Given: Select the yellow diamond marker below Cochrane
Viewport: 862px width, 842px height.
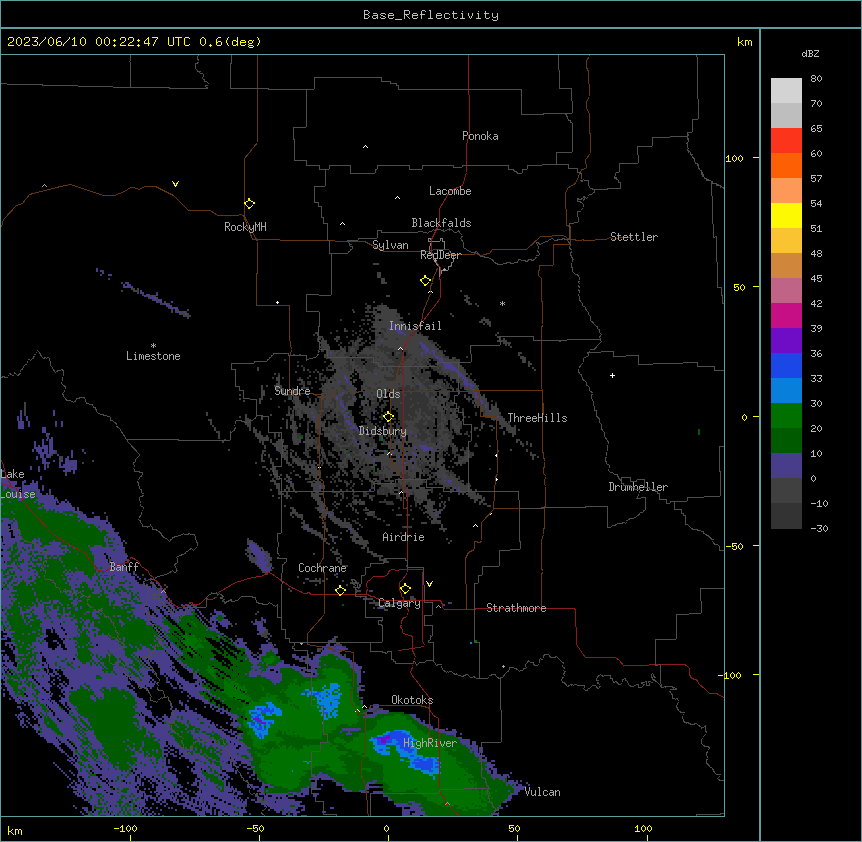Looking at the screenshot, I should pos(340,590).
